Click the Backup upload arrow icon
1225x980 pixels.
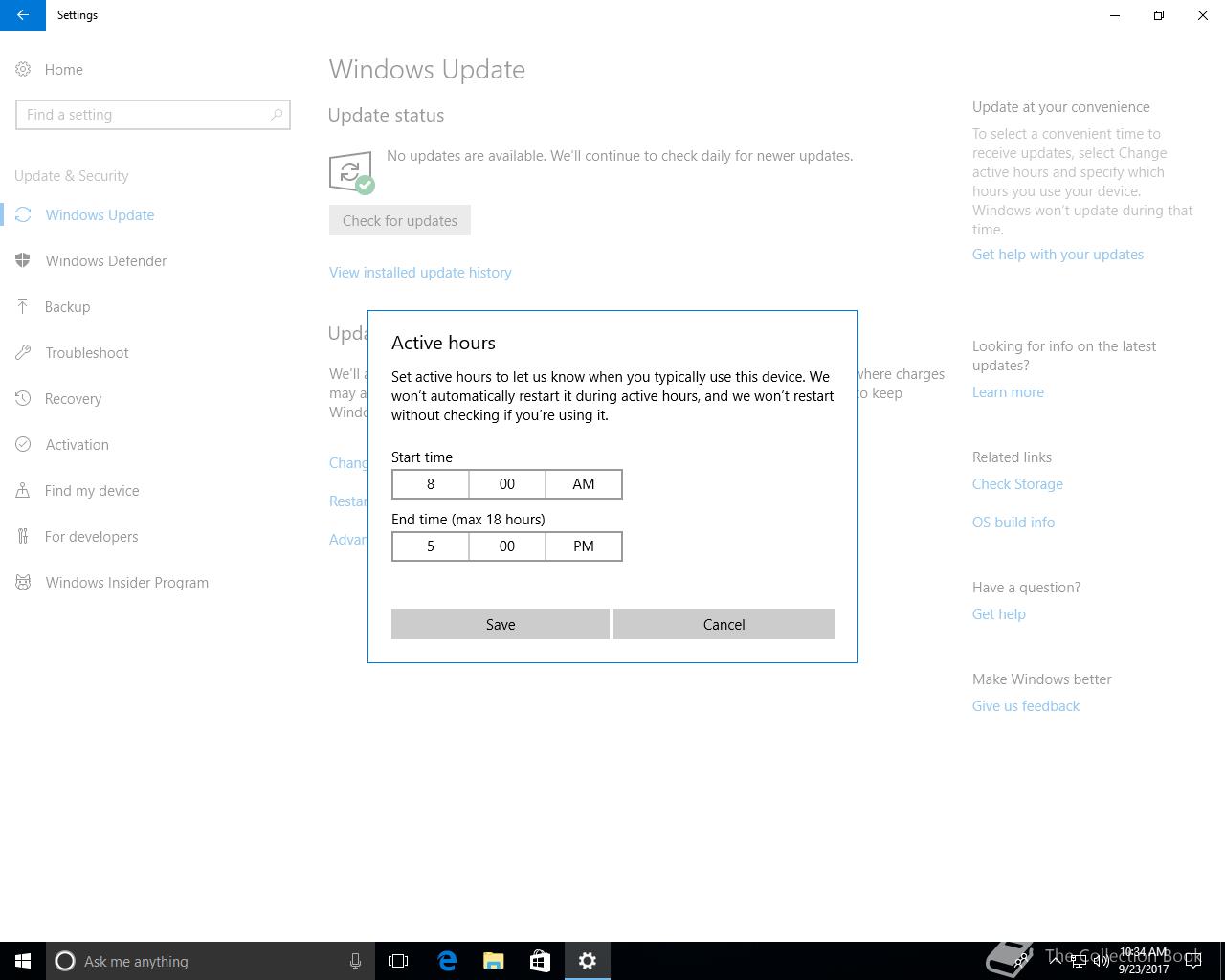(23, 306)
